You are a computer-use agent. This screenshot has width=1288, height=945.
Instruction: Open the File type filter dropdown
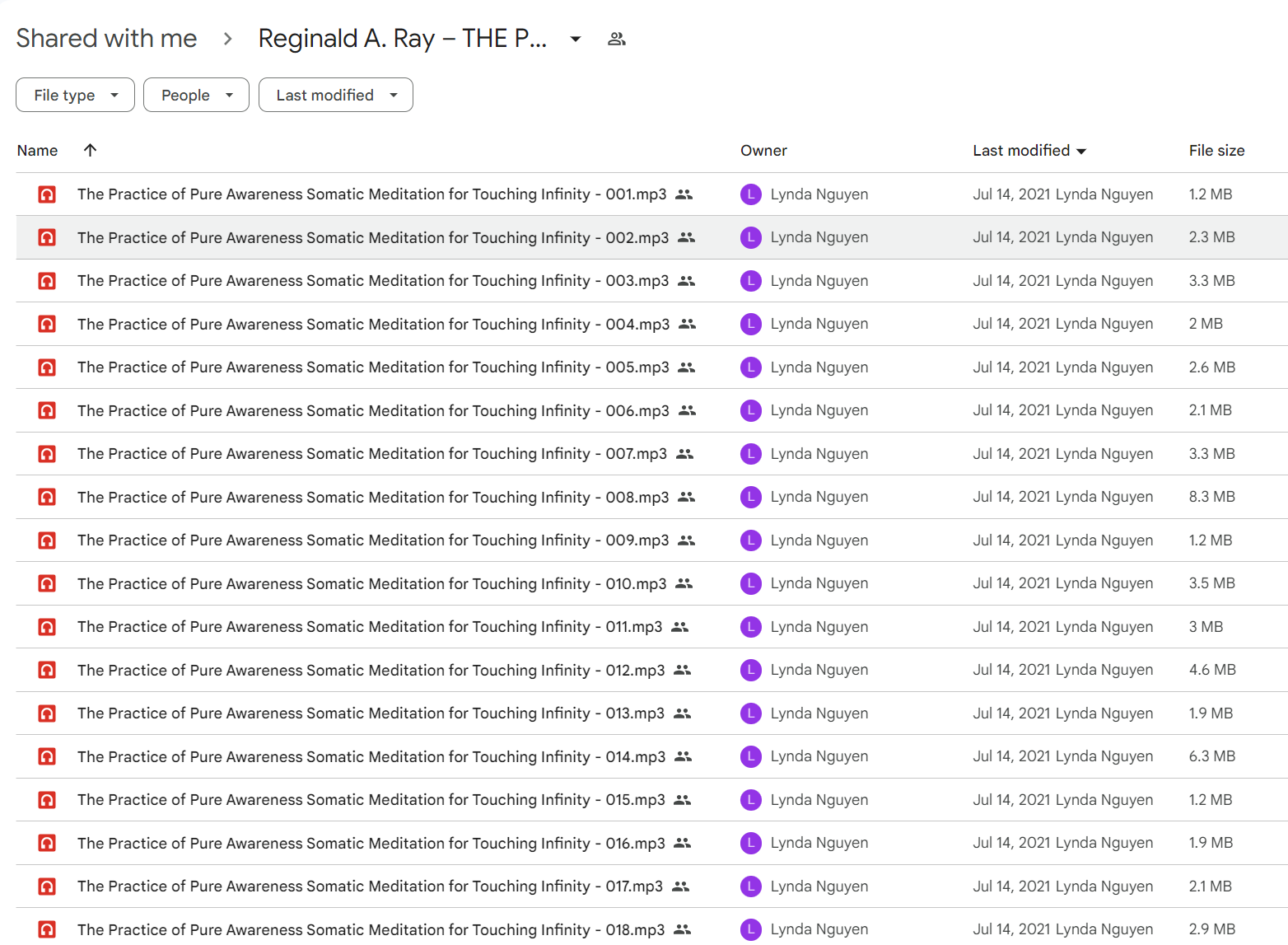click(x=75, y=95)
